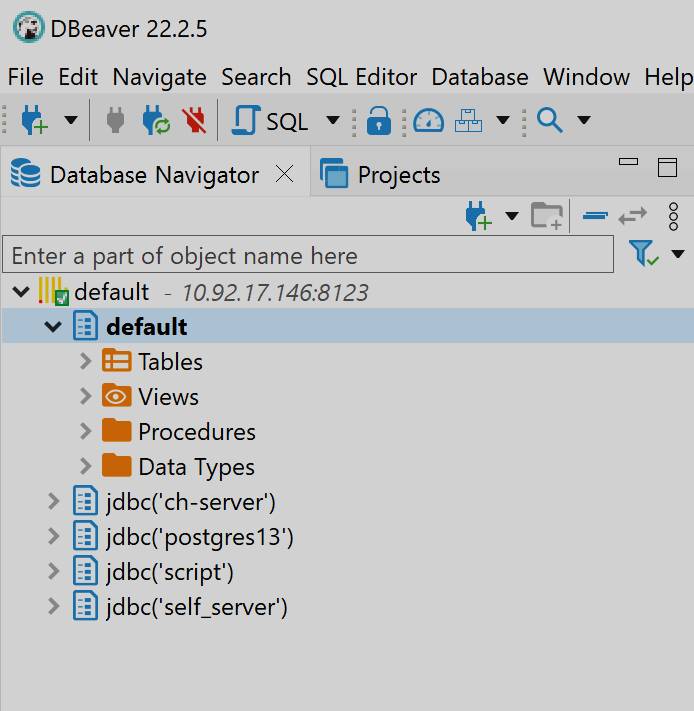Click the DBeaver beaver logo icon
The height and width of the screenshot is (711, 694).
click(x=29, y=27)
